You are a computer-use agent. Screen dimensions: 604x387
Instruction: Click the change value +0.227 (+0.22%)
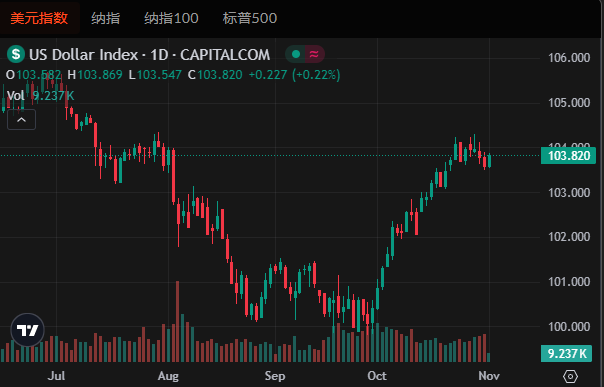[294, 74]
